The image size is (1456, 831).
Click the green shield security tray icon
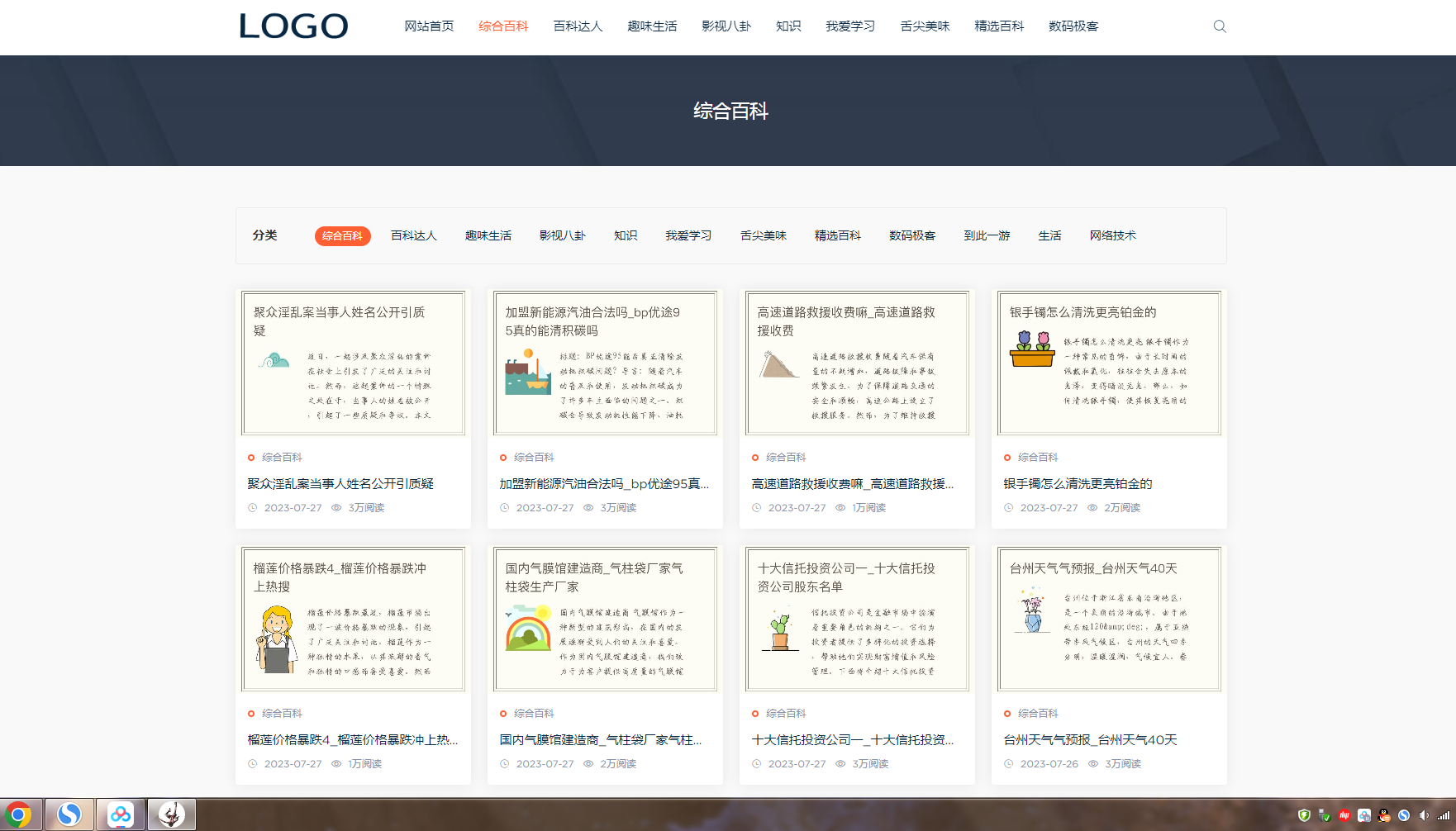point(1304,815)
